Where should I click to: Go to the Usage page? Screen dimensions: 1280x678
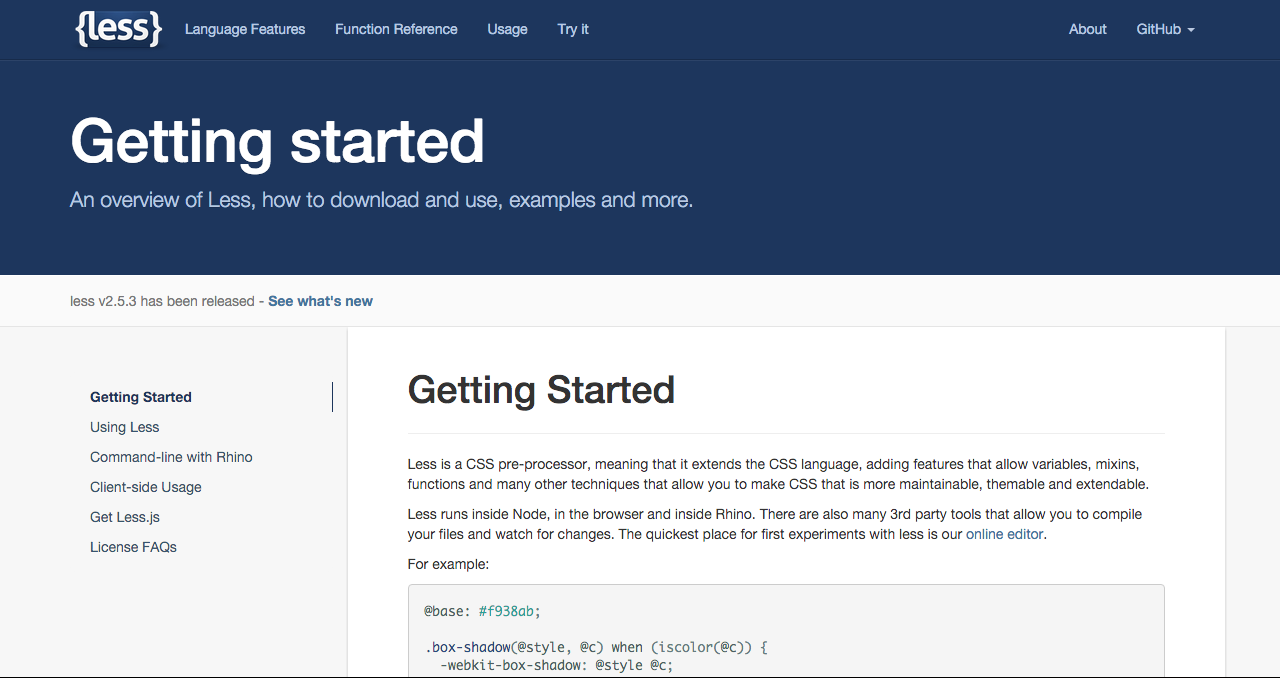click(507, 29)
